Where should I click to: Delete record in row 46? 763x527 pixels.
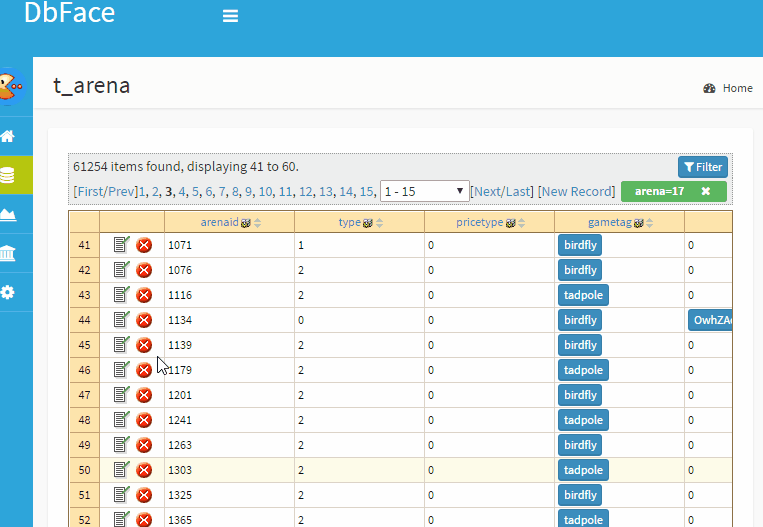click(144, 370)
